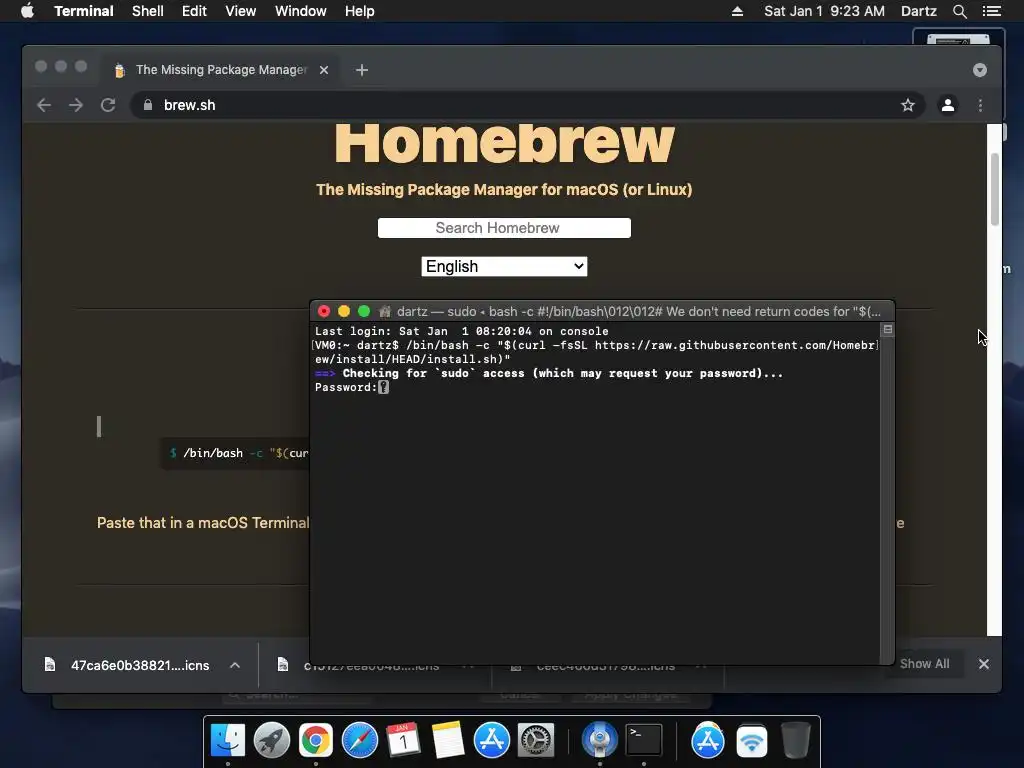Open System Preferences from the Dock

(536, 741)
